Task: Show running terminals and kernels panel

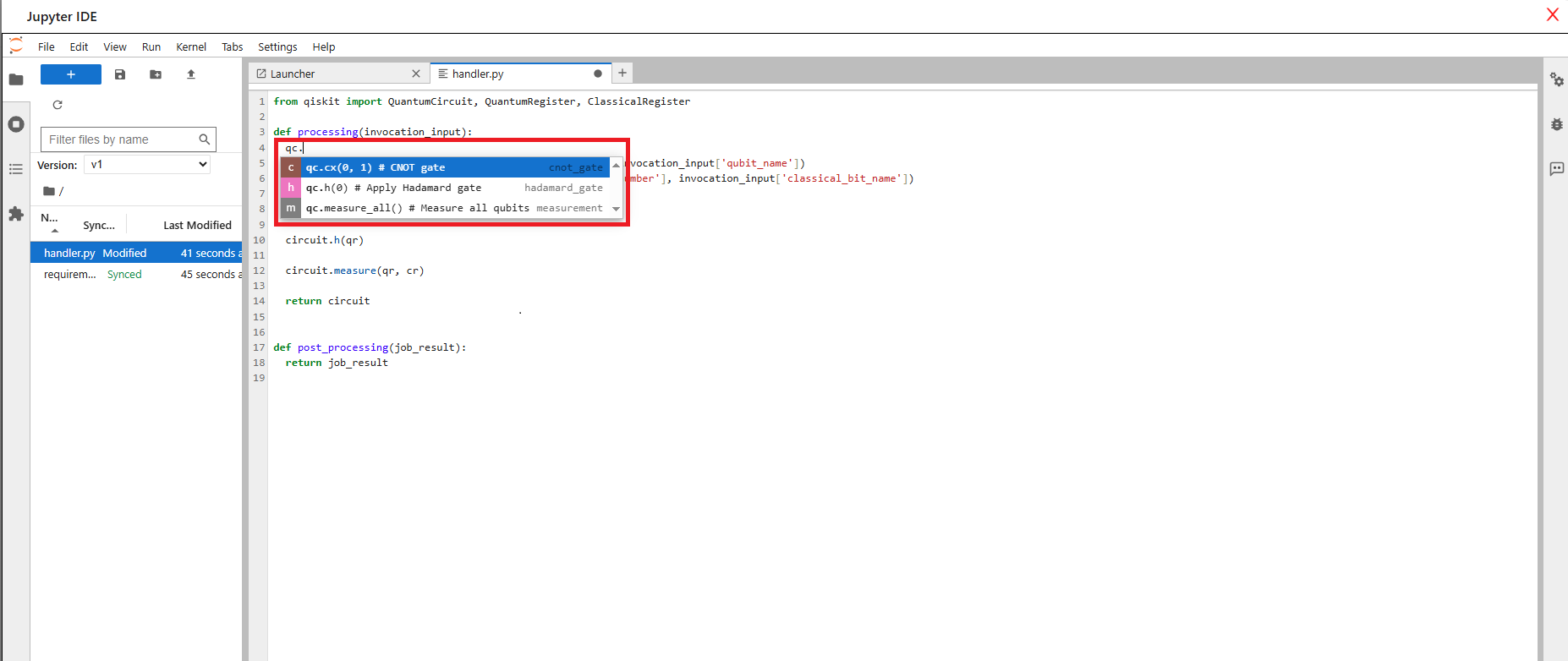Action: 16,124
